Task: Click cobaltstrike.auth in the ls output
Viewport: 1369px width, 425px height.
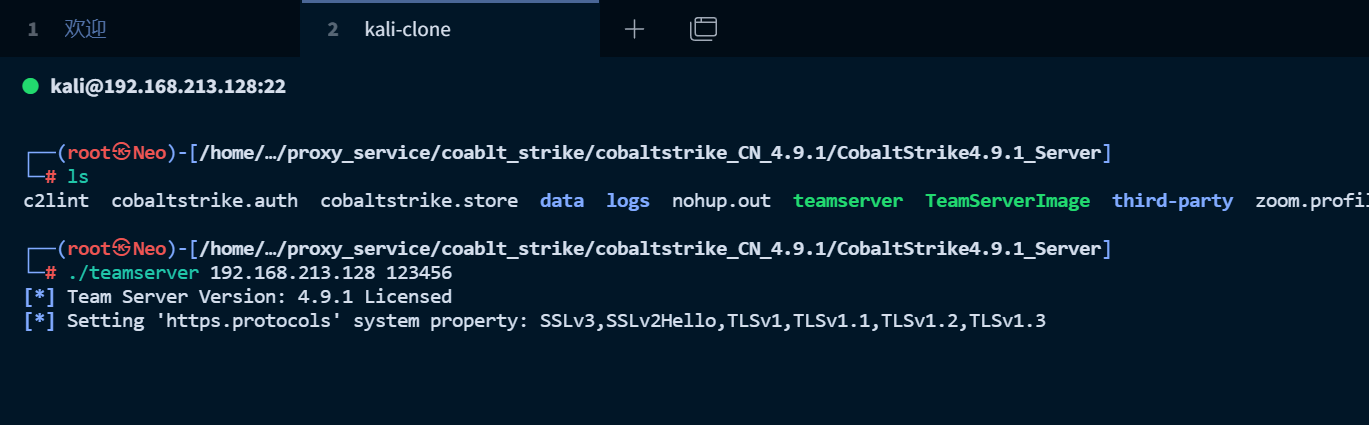Action: 204,201
